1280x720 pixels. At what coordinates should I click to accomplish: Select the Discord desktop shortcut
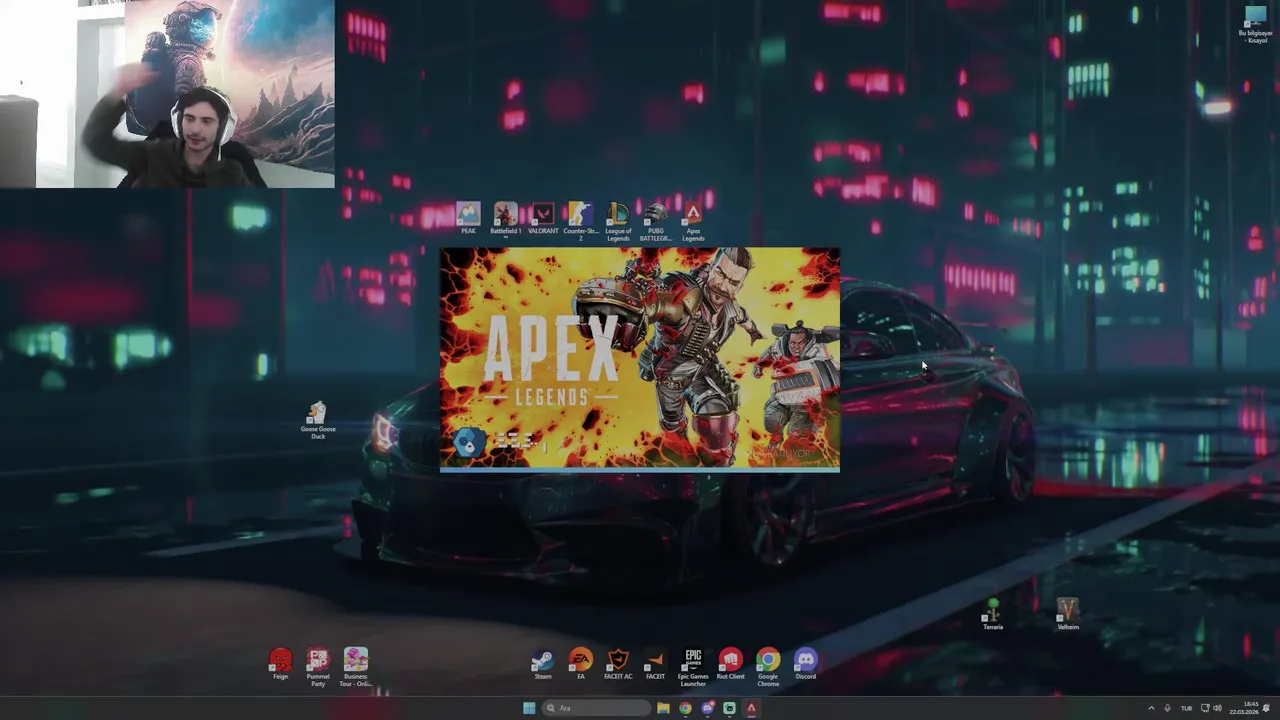805,664
